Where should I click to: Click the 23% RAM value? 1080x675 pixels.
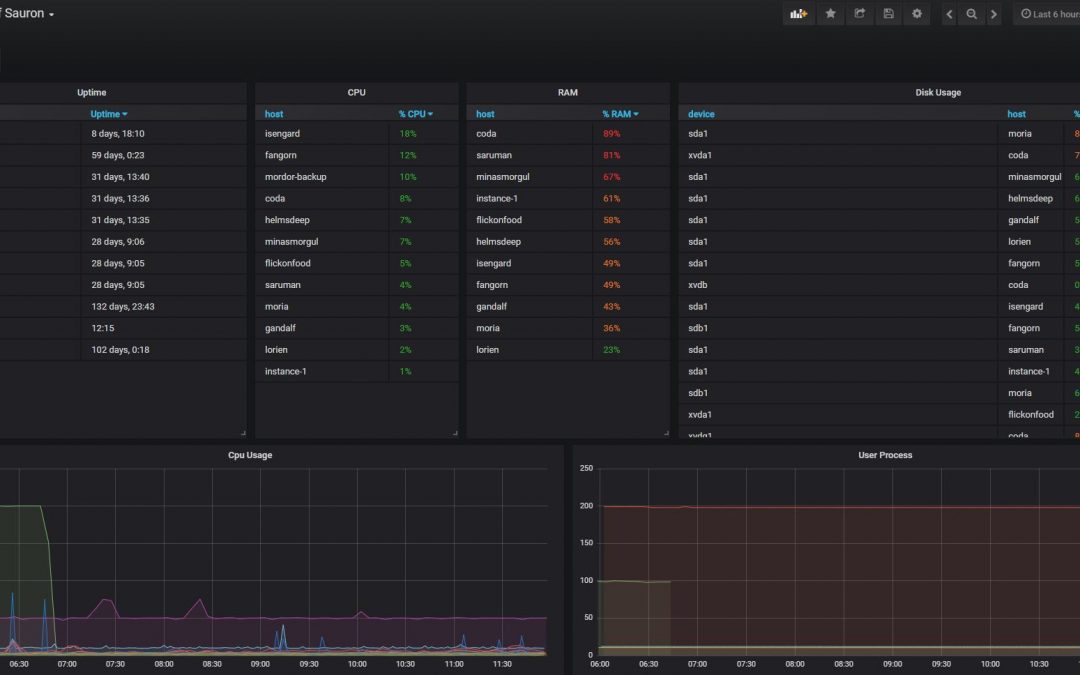612,350
